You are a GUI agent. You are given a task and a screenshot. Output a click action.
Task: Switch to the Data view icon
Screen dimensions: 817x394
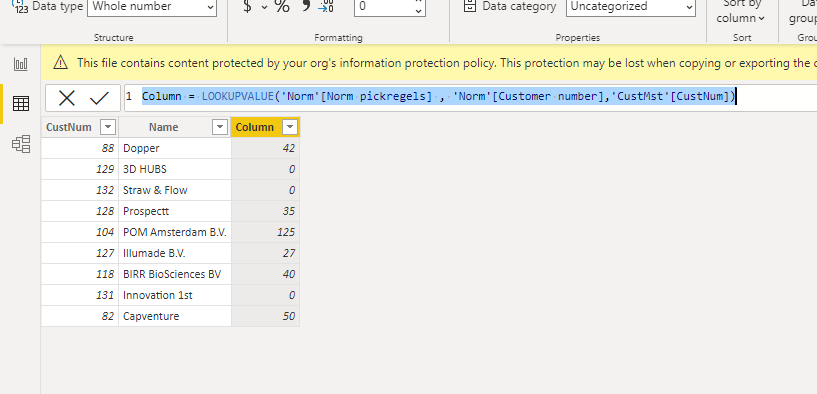(21, 104)
